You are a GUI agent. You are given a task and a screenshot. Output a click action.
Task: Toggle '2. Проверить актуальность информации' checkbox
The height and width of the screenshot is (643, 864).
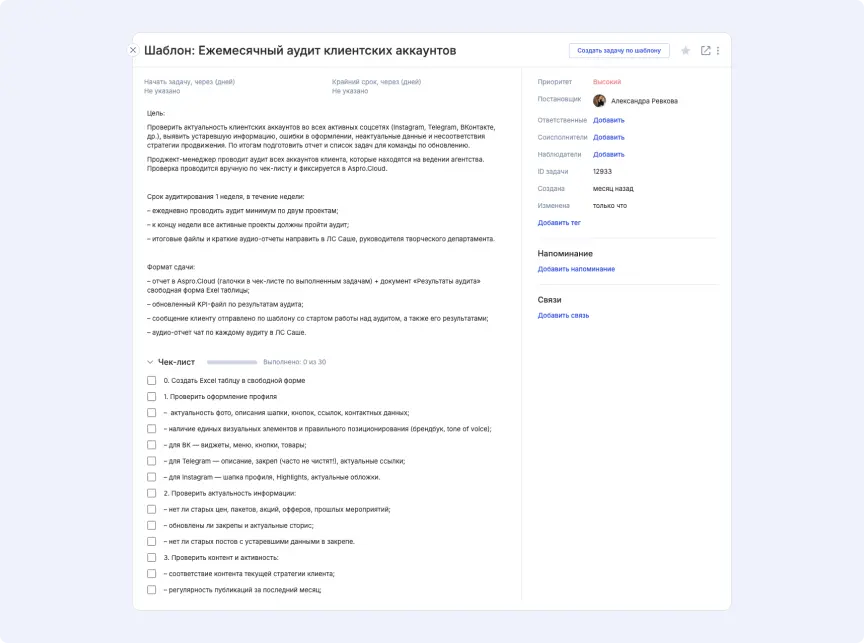click(x=152, y=493)
